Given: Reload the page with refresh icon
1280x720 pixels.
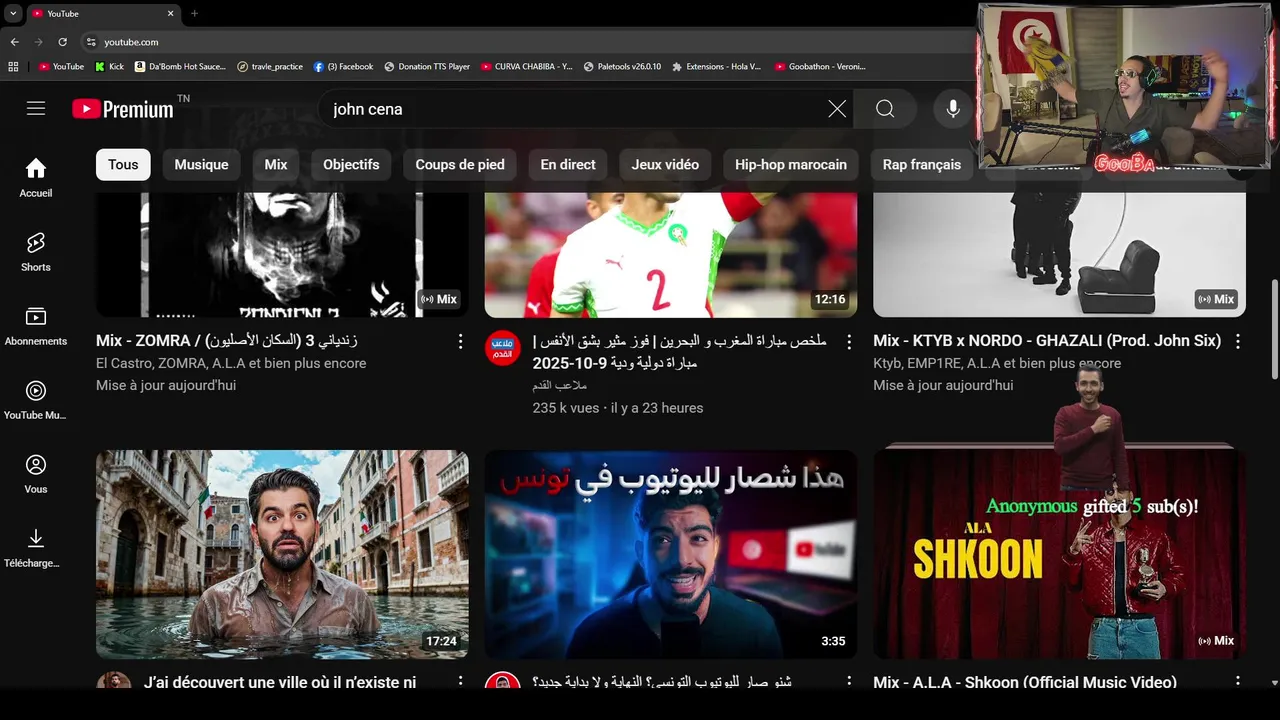Looking at the screenshot, I should [62, 42].
